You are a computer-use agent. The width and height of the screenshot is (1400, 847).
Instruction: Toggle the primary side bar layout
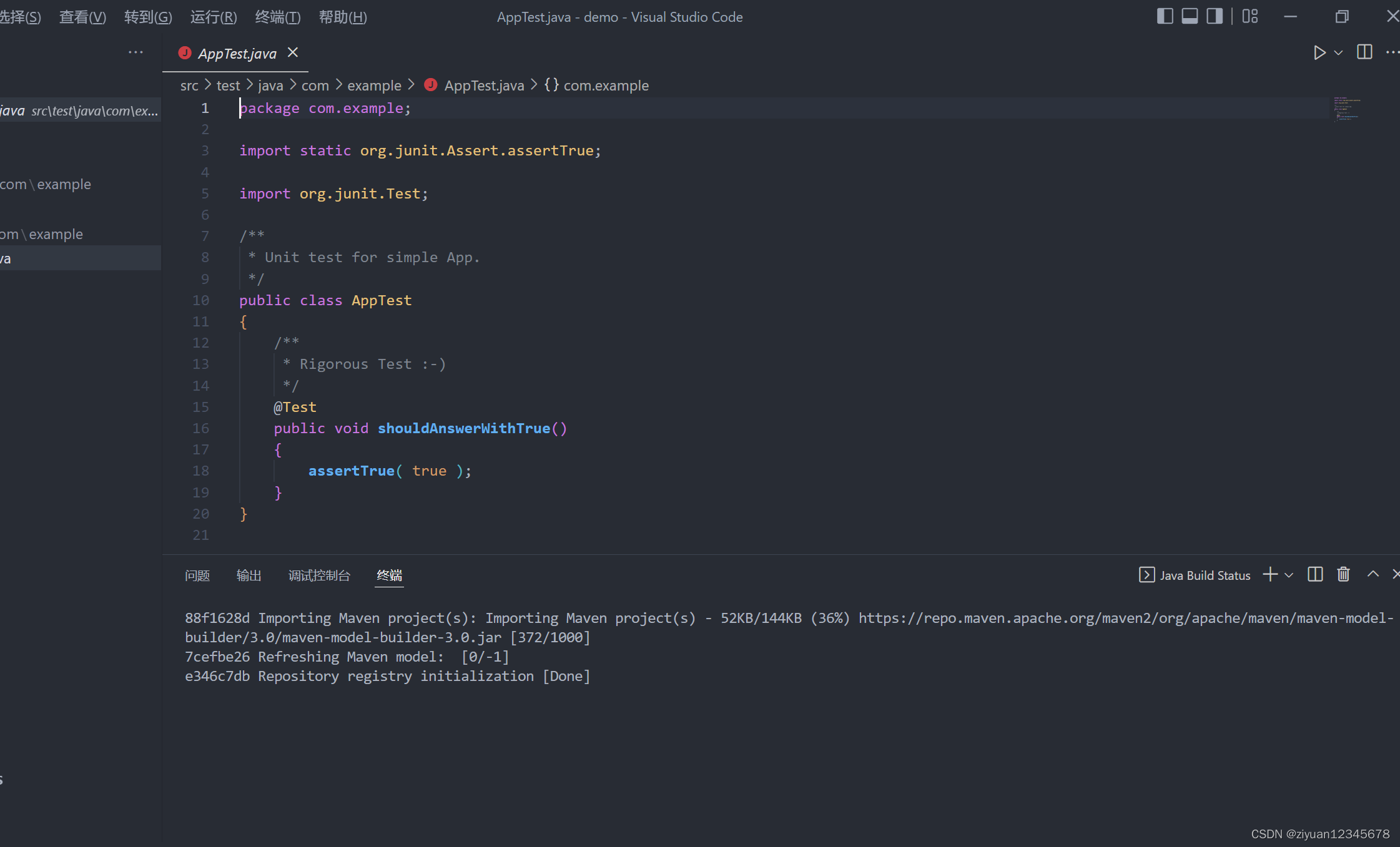pos(1165,16)
